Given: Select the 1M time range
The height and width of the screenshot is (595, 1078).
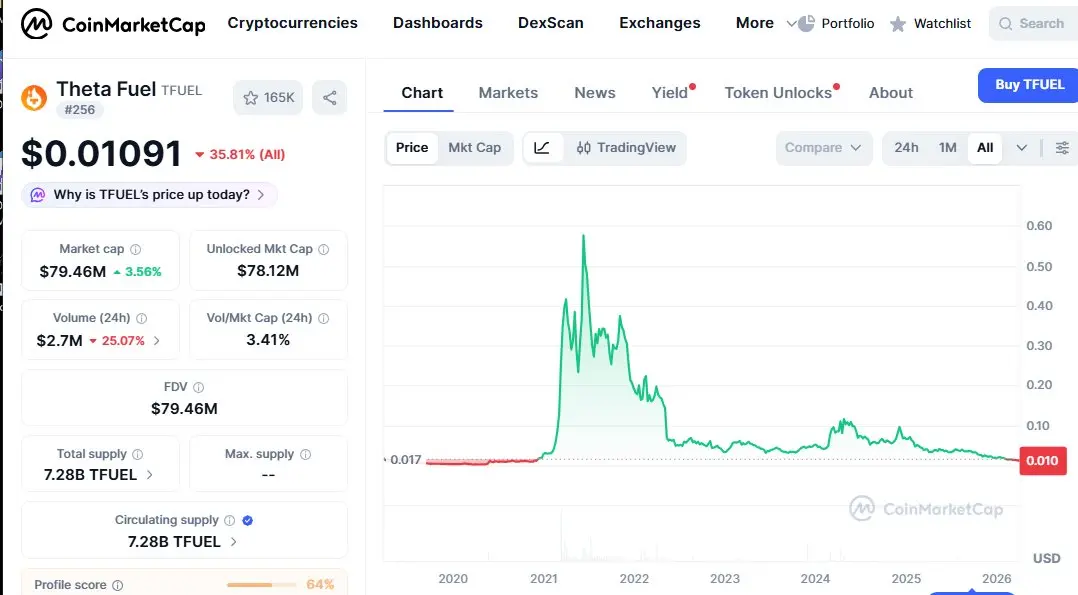Looking at the screenshot, I should (x=947, y=148).
